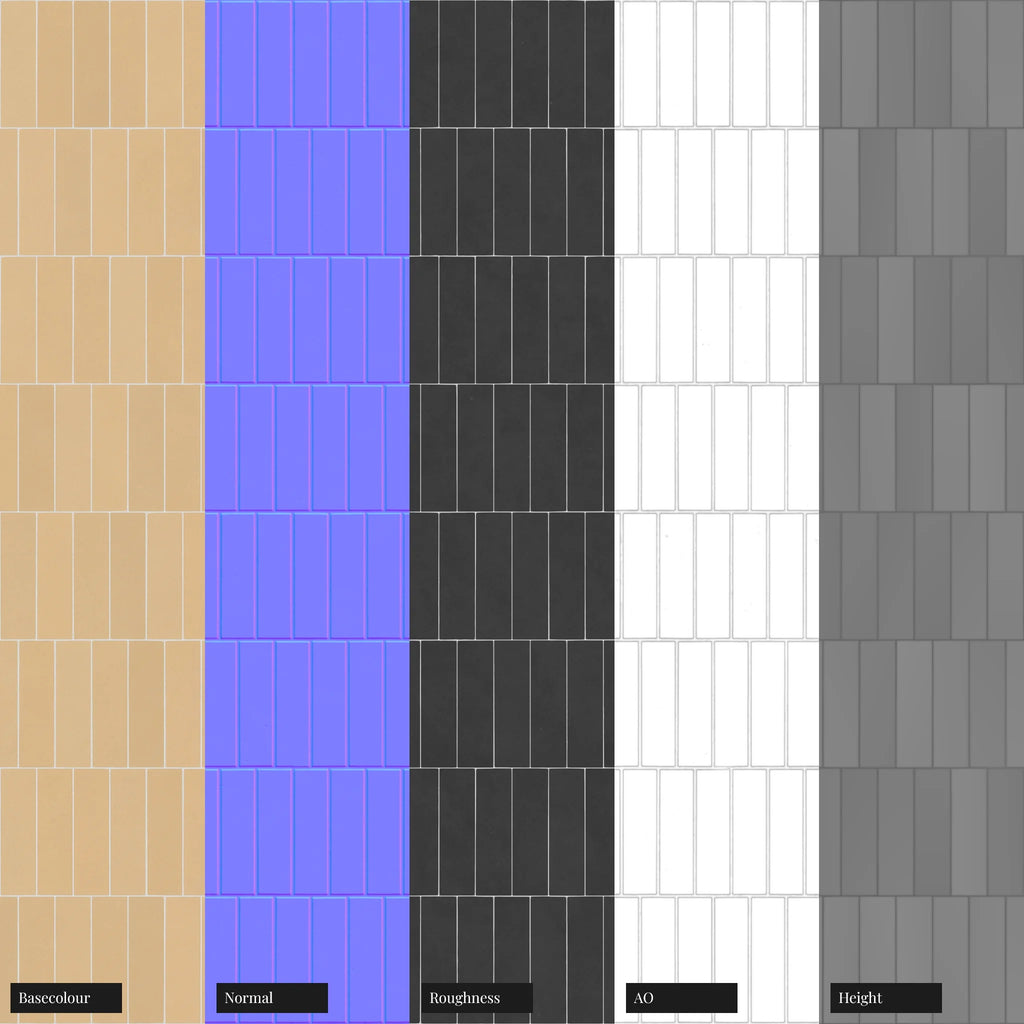1024x1024 pixels.
Task: Click the edge between Roughness and AO maps
Action: tap(614, 500)
